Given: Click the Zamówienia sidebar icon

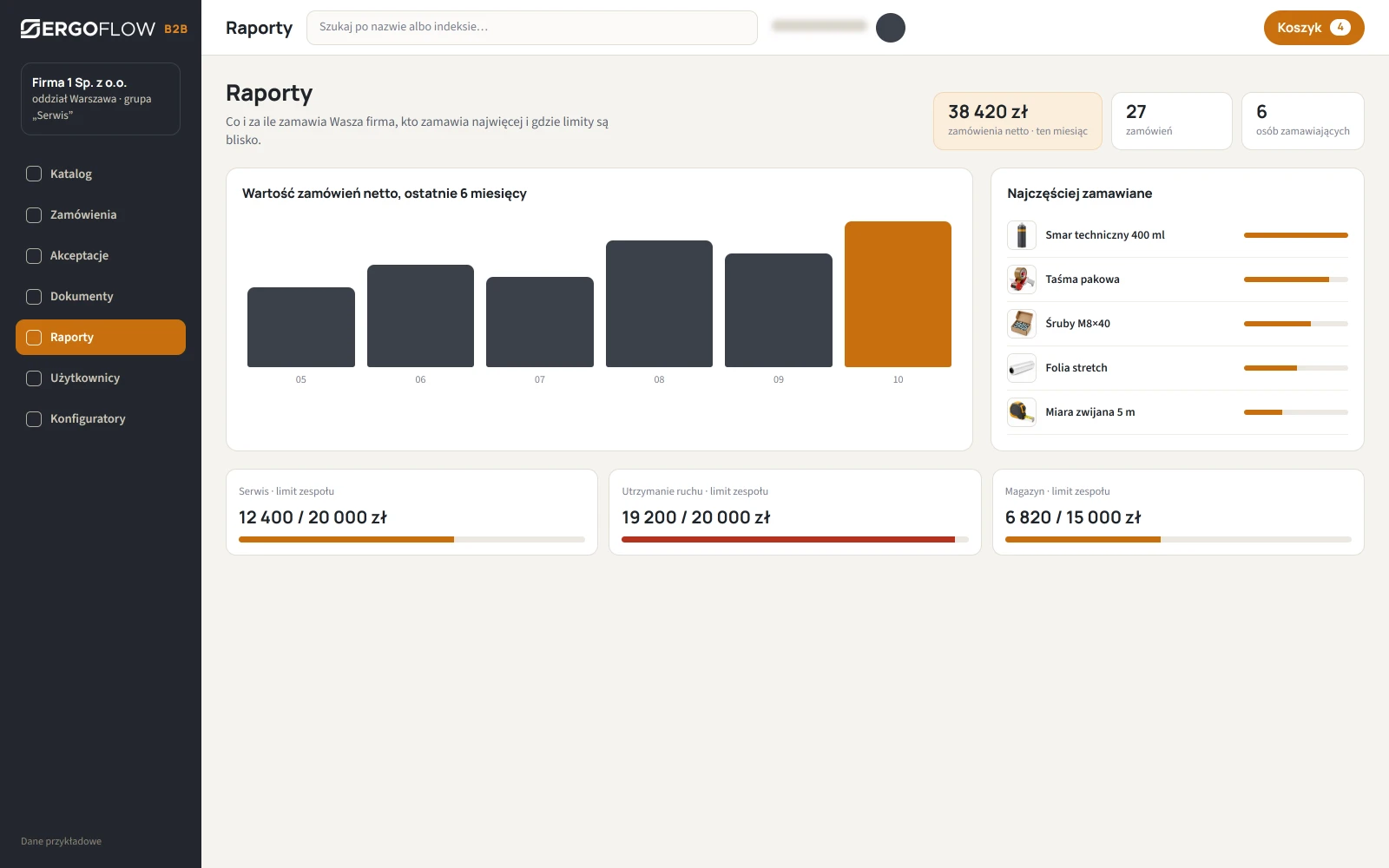Looking at the screenshot, I should click(x=34, y=214).
